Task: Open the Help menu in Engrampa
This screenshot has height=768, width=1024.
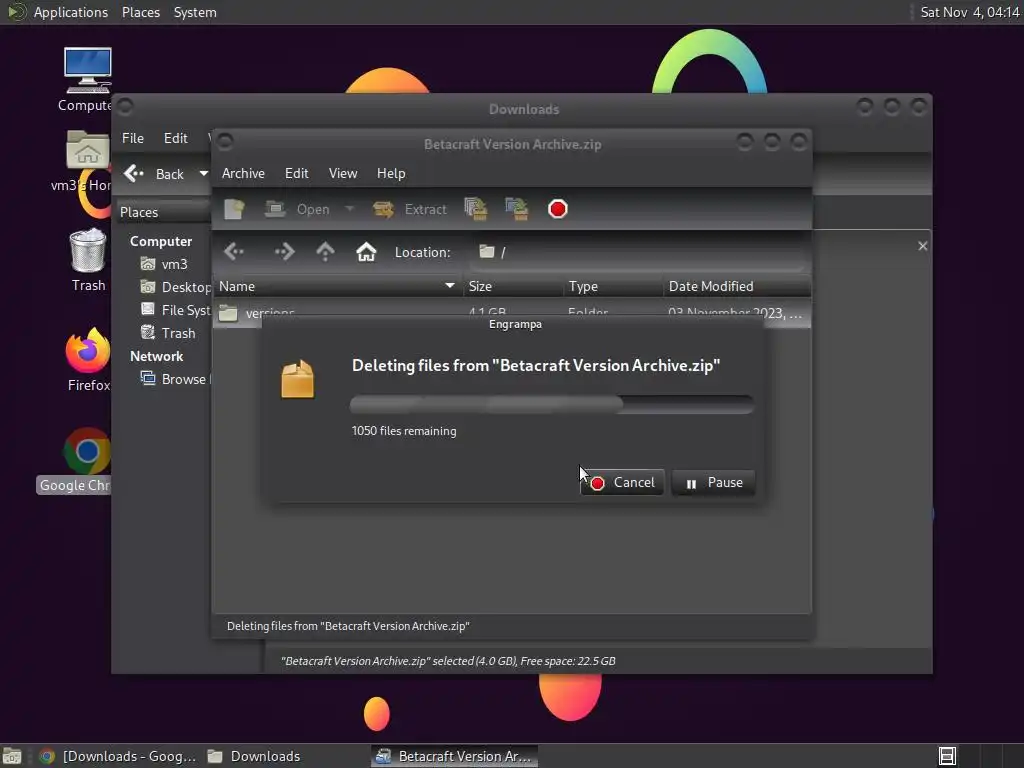Action: click(x=391, y=173)
